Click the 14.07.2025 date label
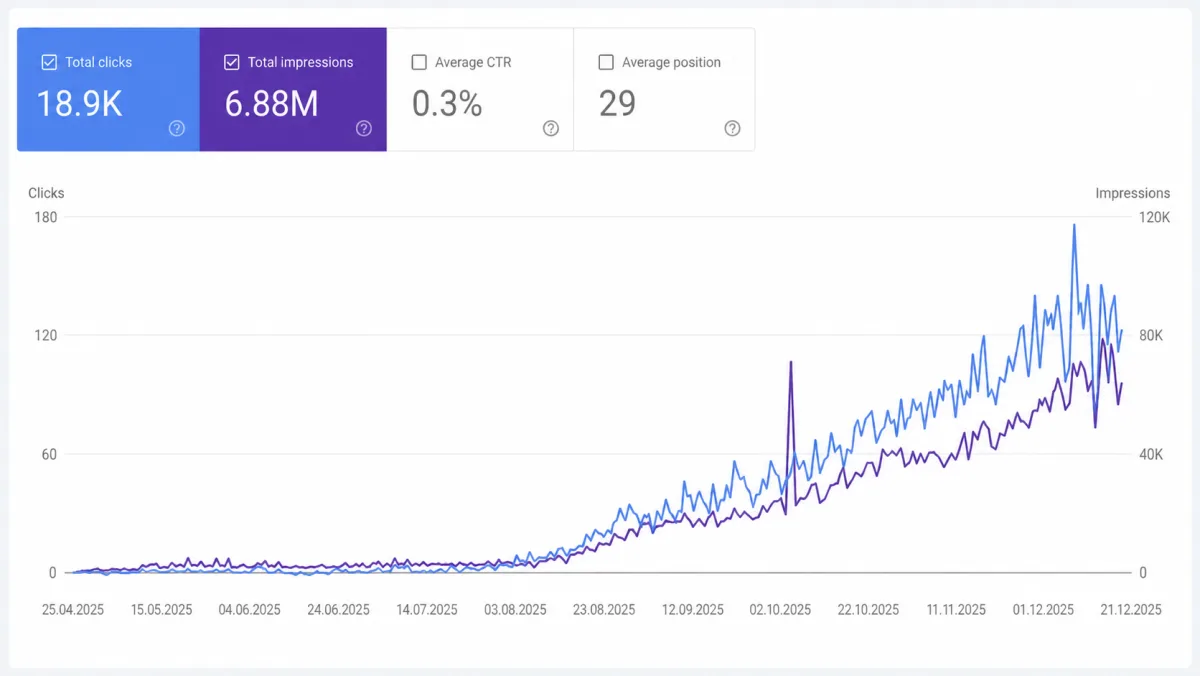The height and width of the screenshot is (676, 1200). point(427,609)
